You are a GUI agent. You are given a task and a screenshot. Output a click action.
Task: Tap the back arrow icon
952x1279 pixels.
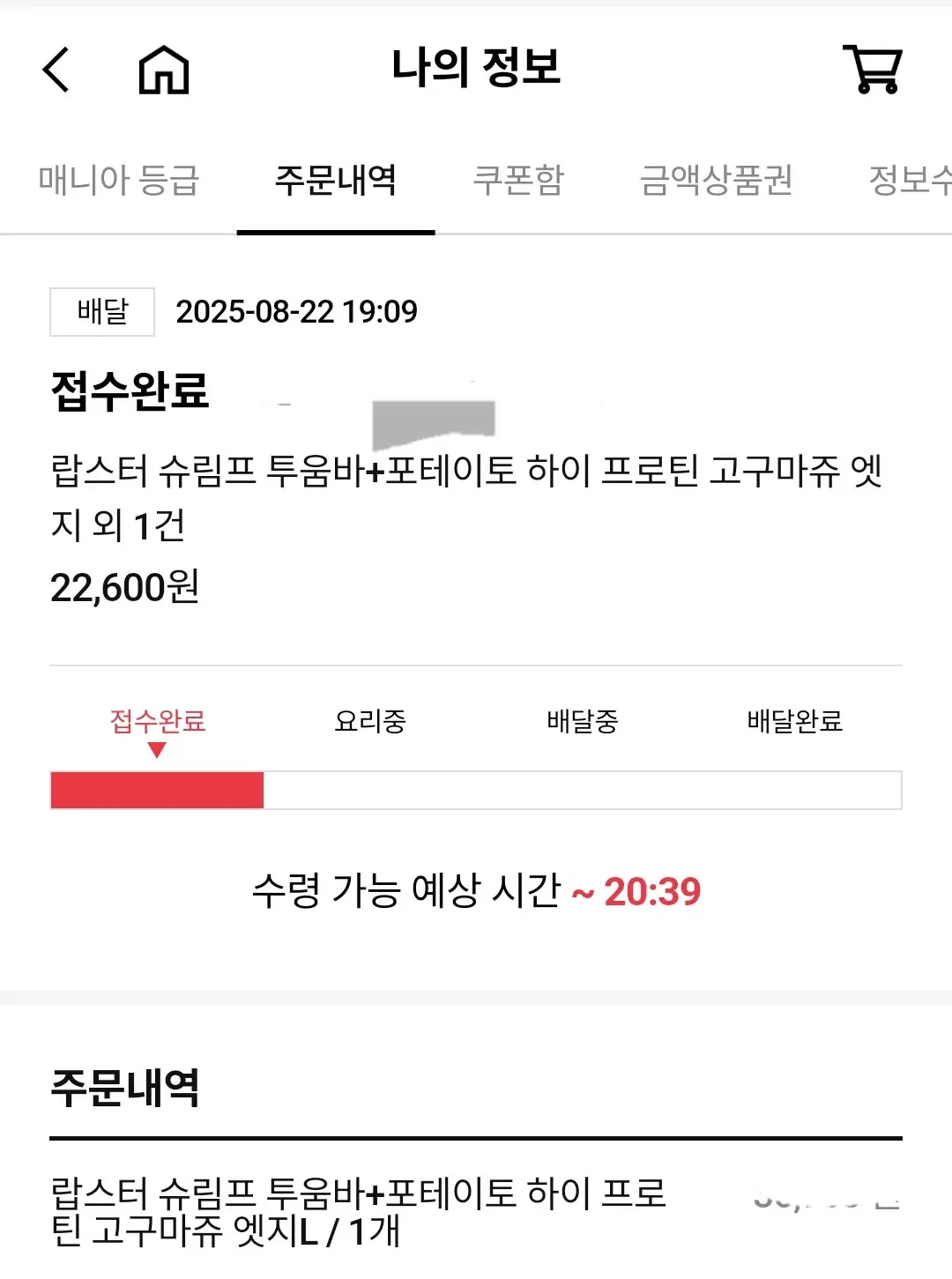[56, 70]
